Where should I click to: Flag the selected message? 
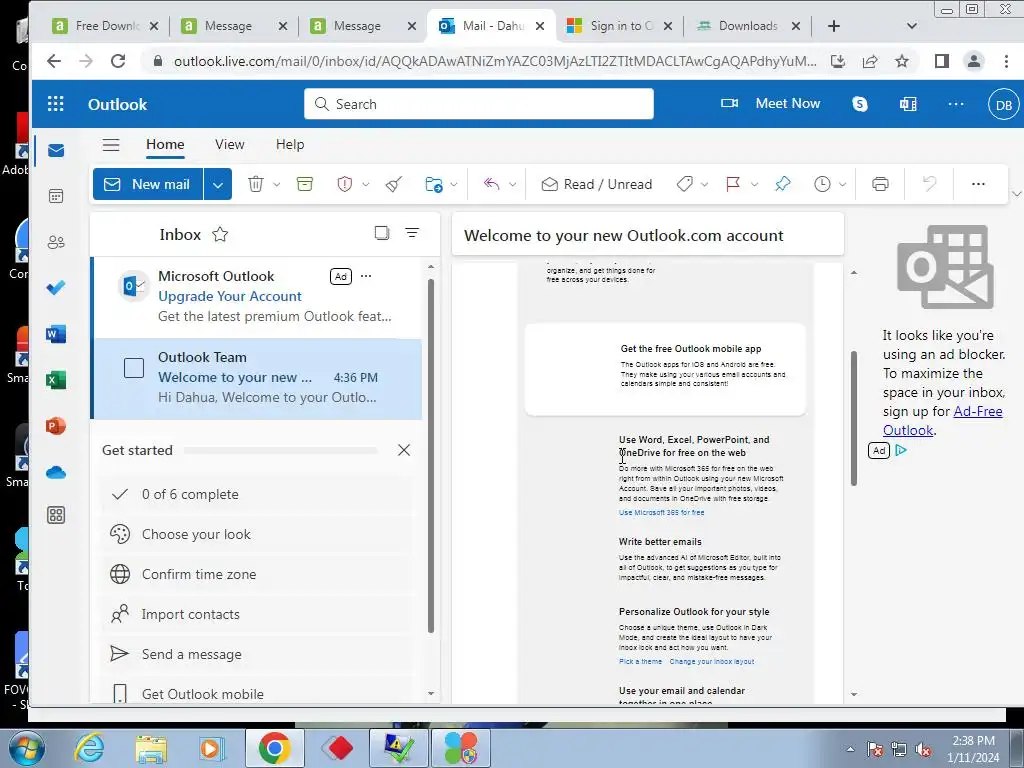733,184
